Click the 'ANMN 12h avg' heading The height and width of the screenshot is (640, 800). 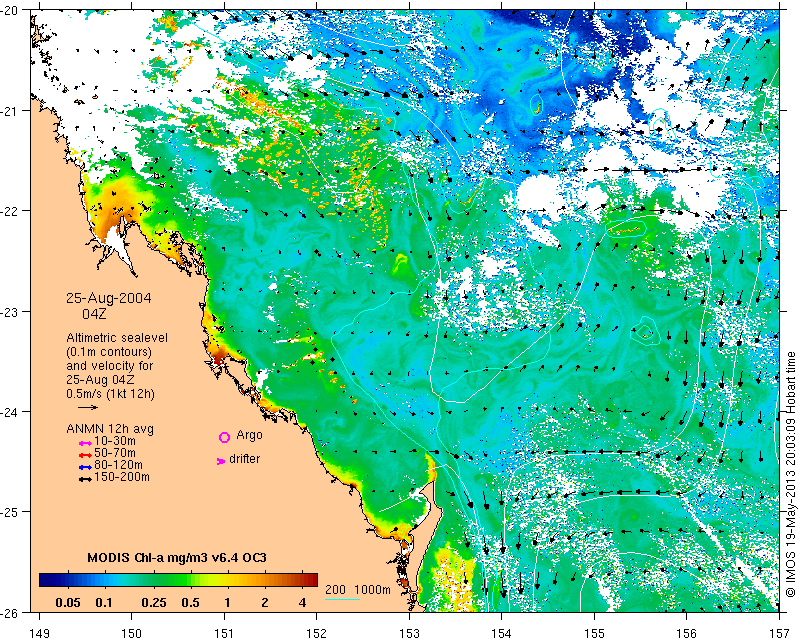[110, 429]
